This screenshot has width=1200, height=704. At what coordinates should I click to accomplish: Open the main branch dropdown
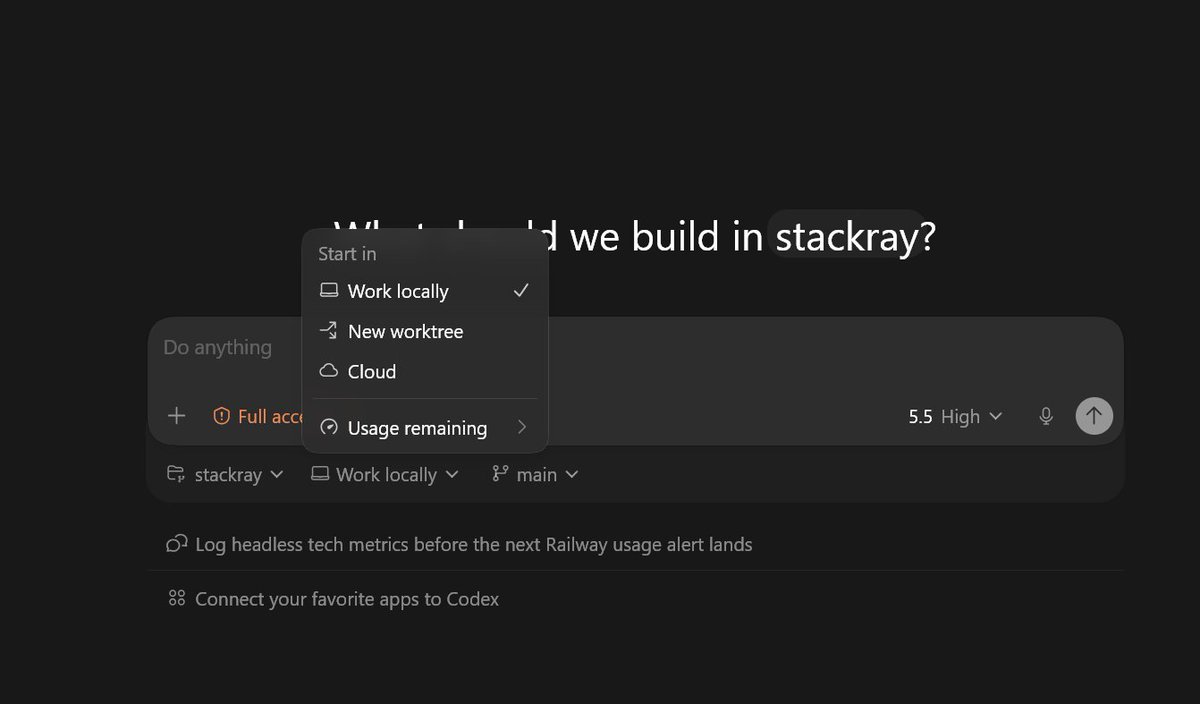[535, 474]
